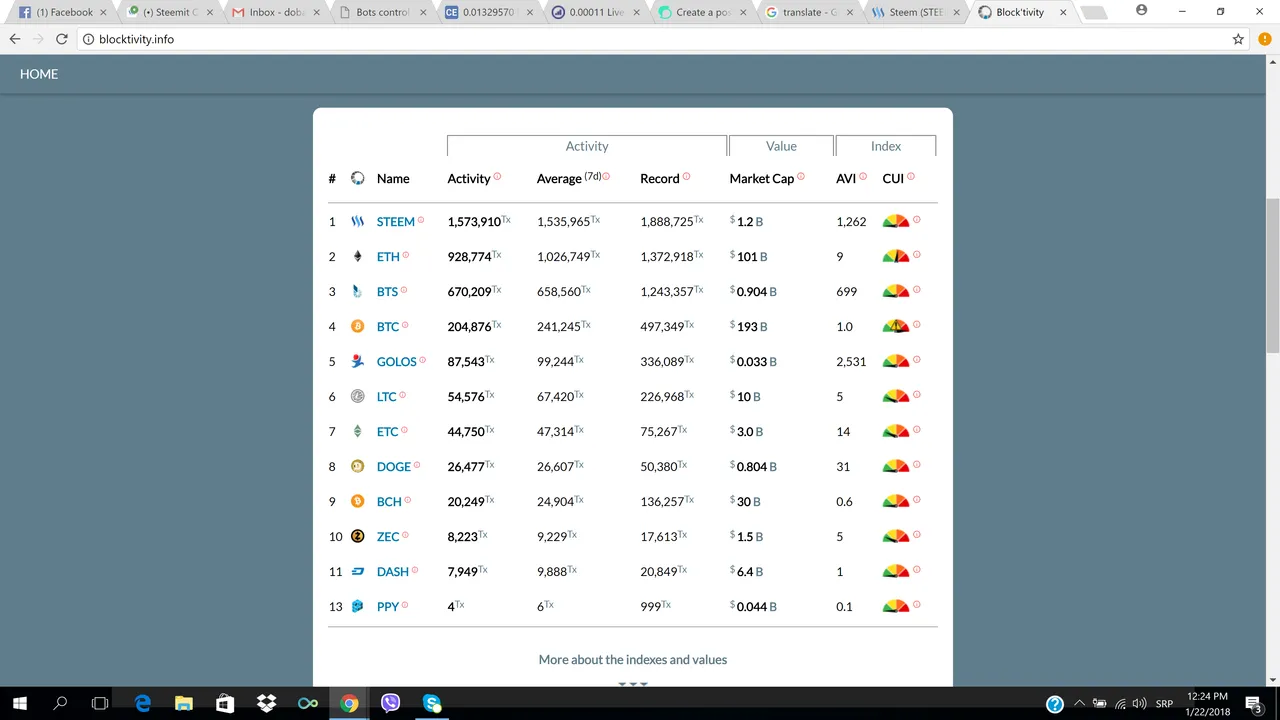Click the BTS info icon beside its name
1280x720 pixels.
[x=405, y=290]
